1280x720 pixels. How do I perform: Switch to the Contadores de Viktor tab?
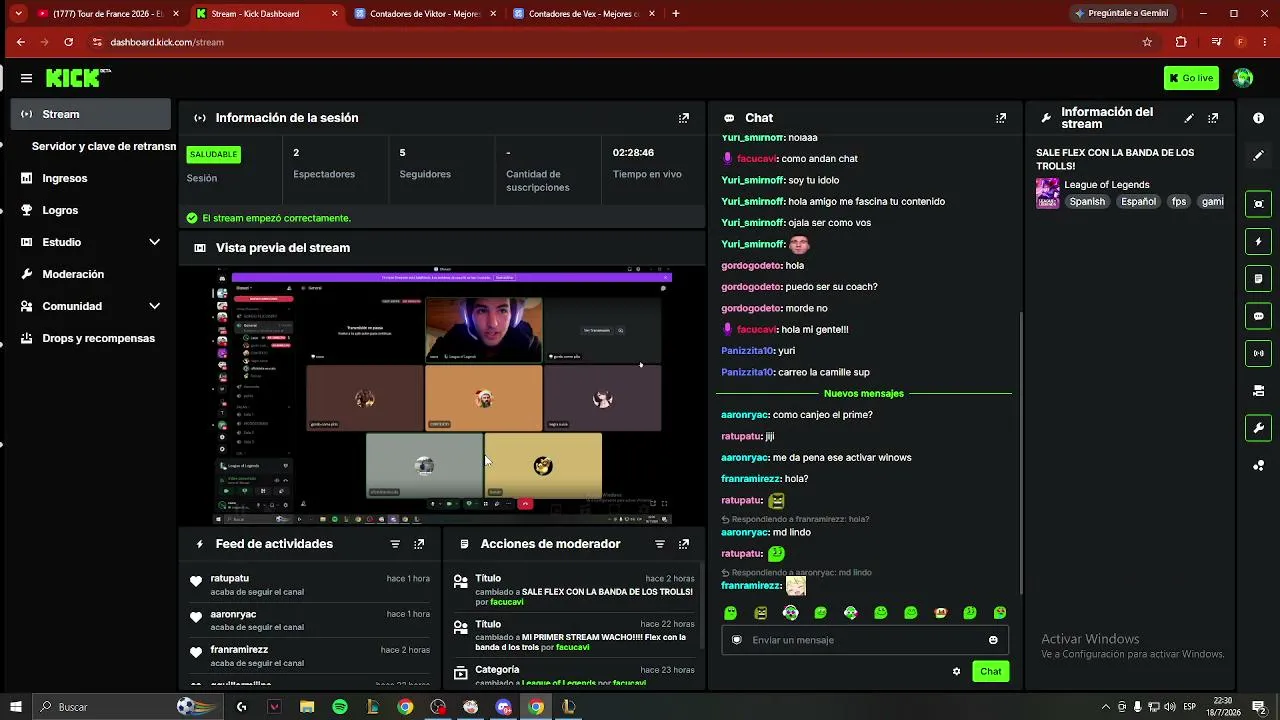[x=424, y=14]
